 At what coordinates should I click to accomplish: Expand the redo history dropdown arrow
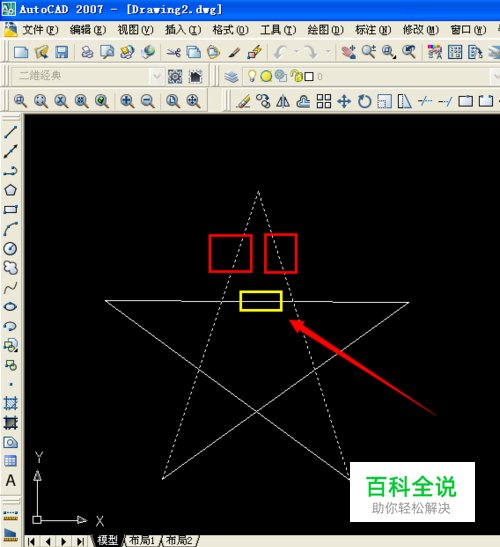[x=328, y=52]
